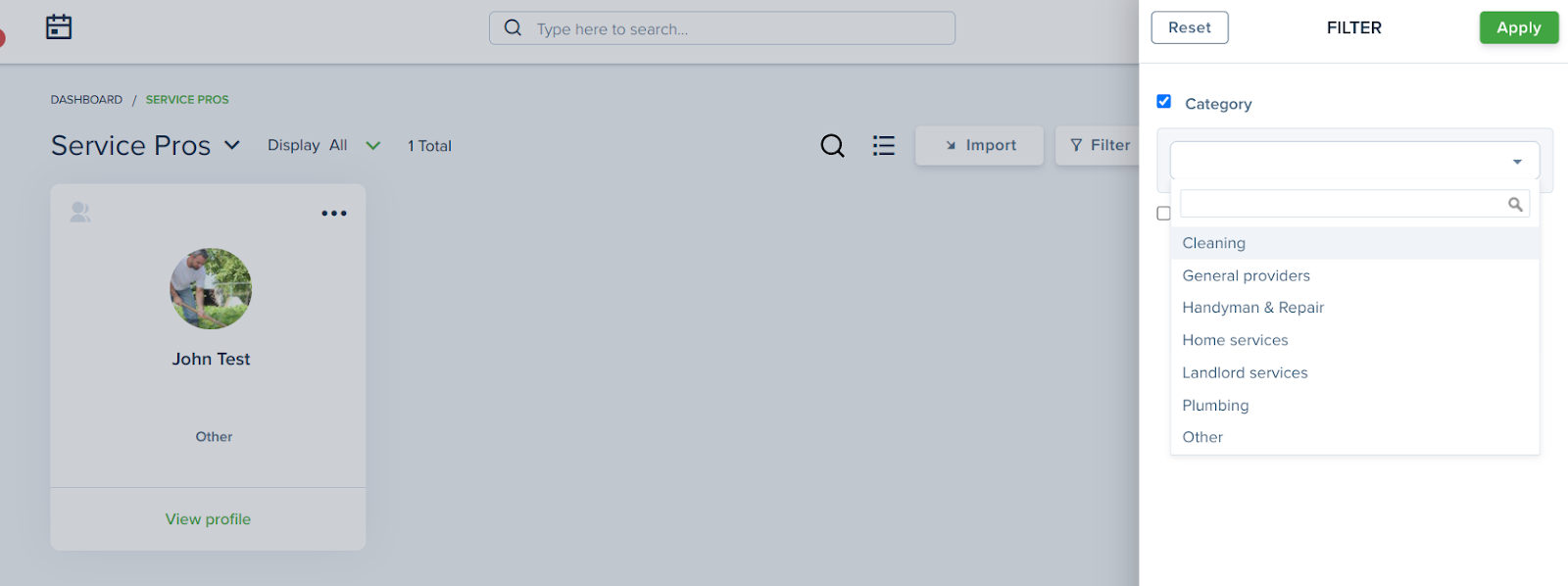Switch to list view icon
This screenshot has height=586, width=1568.
click(884, 146)
